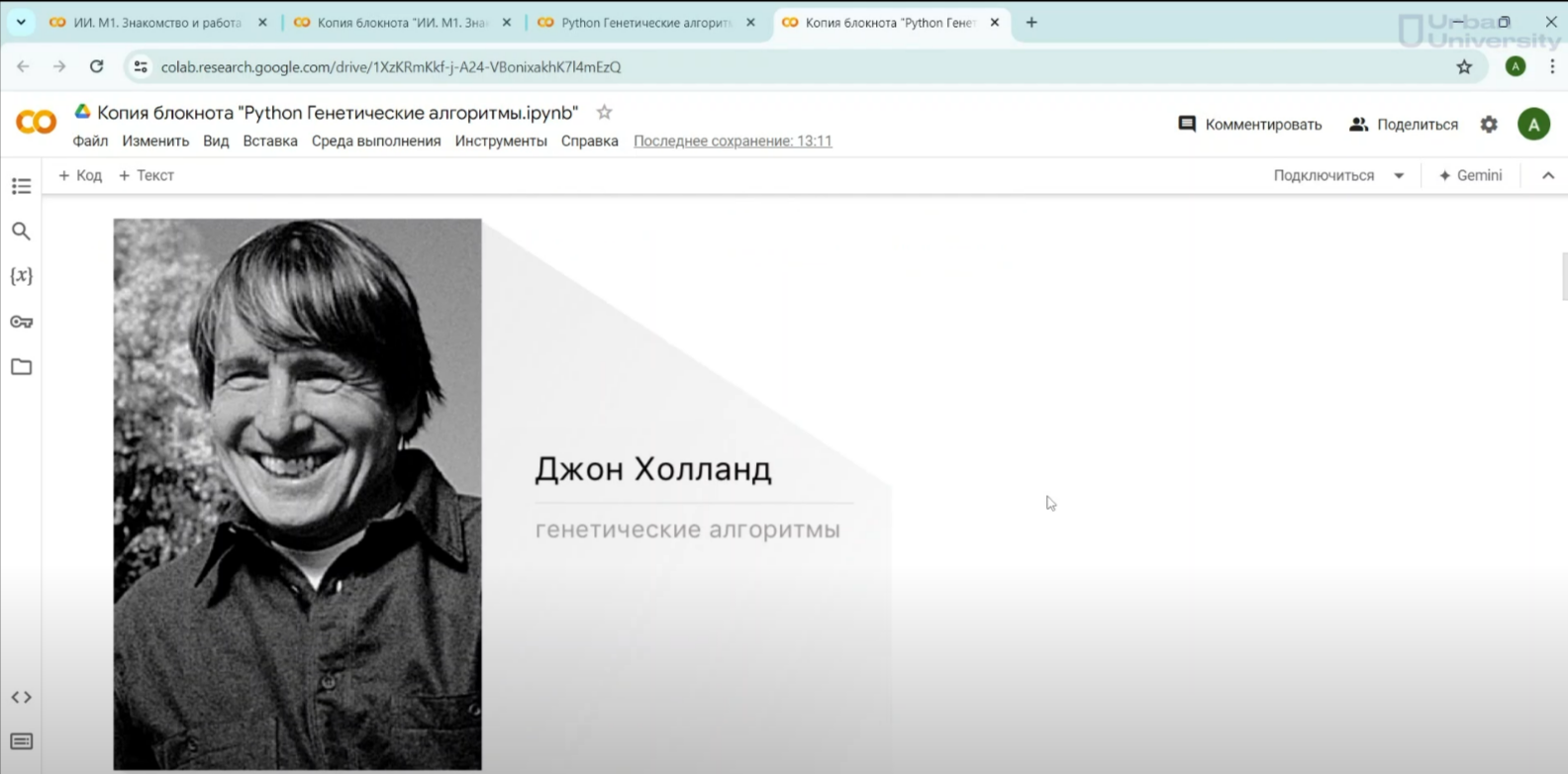Open the search panel in left sidebar
Viewport: 1568px width, 774px height.
[21, 232]
